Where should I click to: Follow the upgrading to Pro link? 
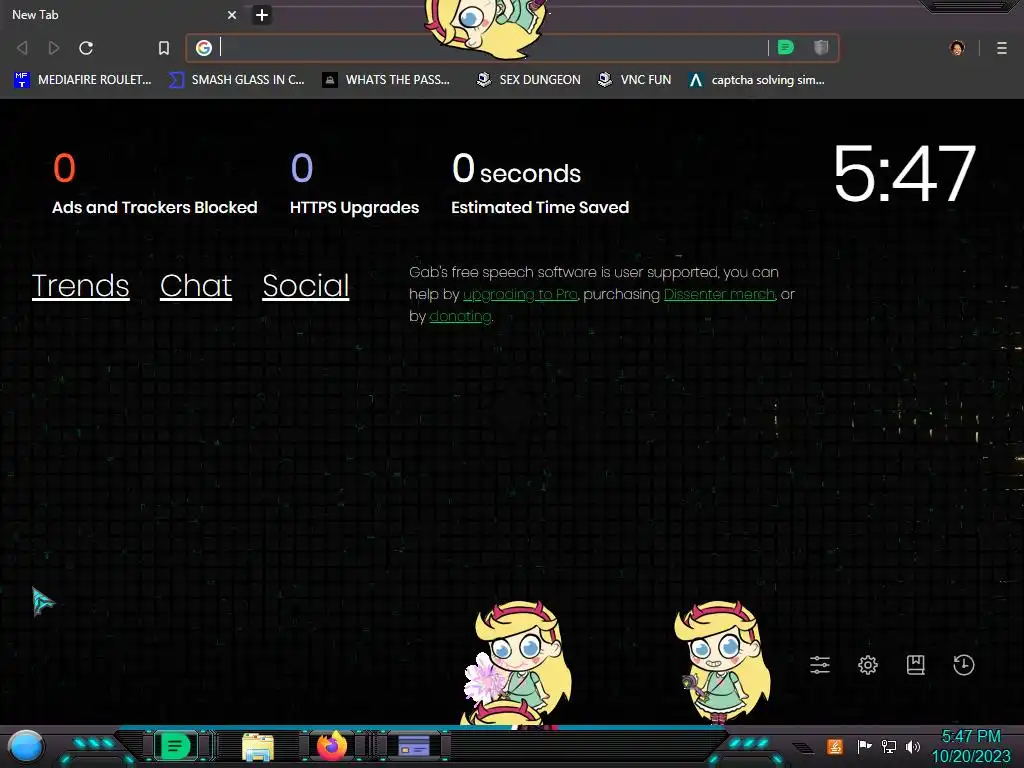pos(520,295)
